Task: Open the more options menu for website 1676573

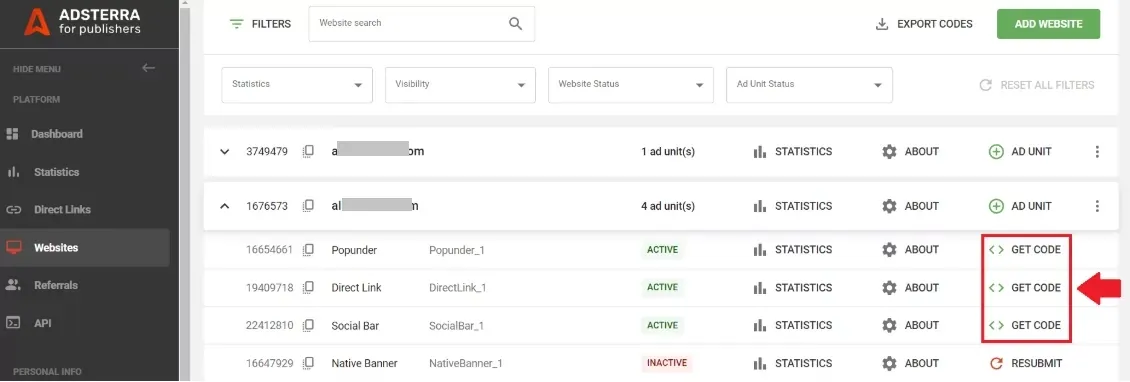Action: click(x=1097, y=206)
